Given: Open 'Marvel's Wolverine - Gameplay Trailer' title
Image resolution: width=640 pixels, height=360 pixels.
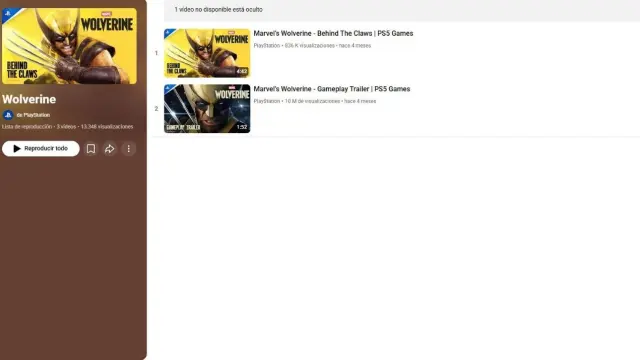Looking at the screenshot, I should coord(331,89).
